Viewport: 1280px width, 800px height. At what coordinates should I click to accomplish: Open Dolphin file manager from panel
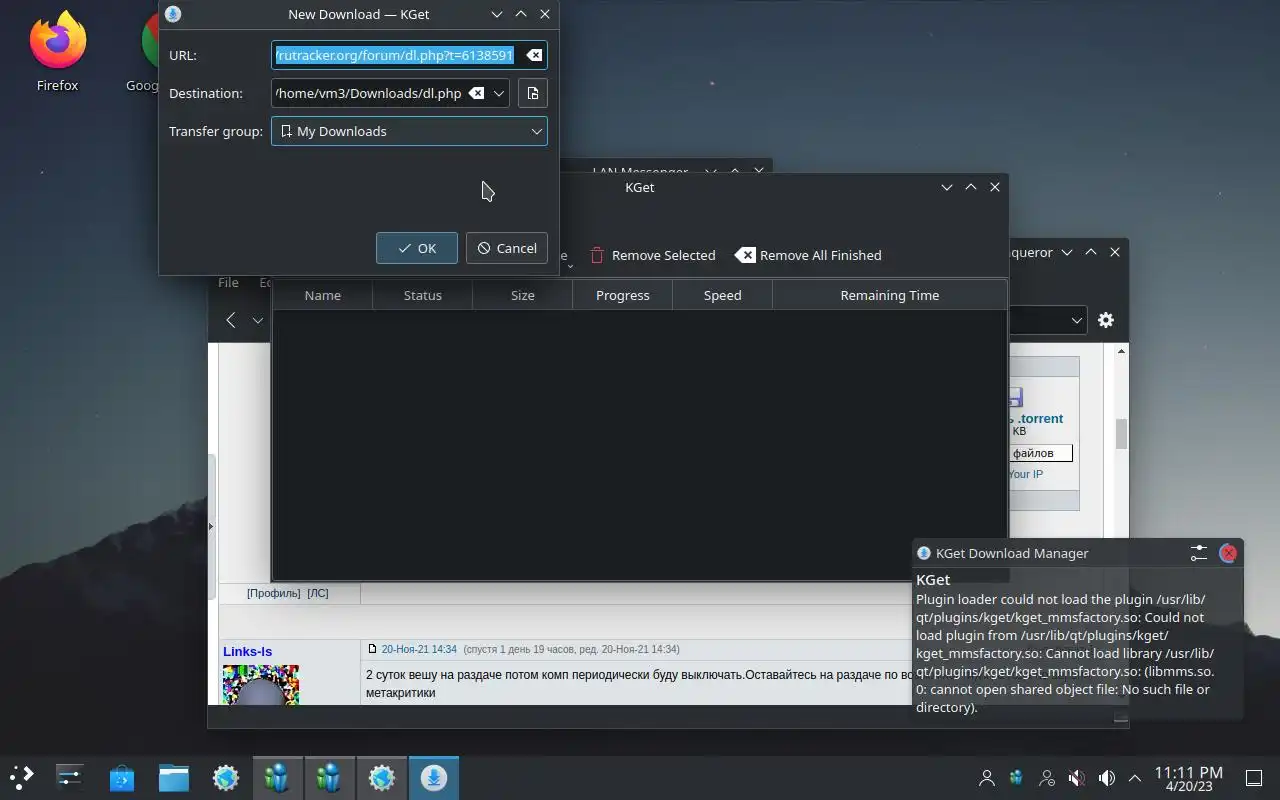[174, 777]
